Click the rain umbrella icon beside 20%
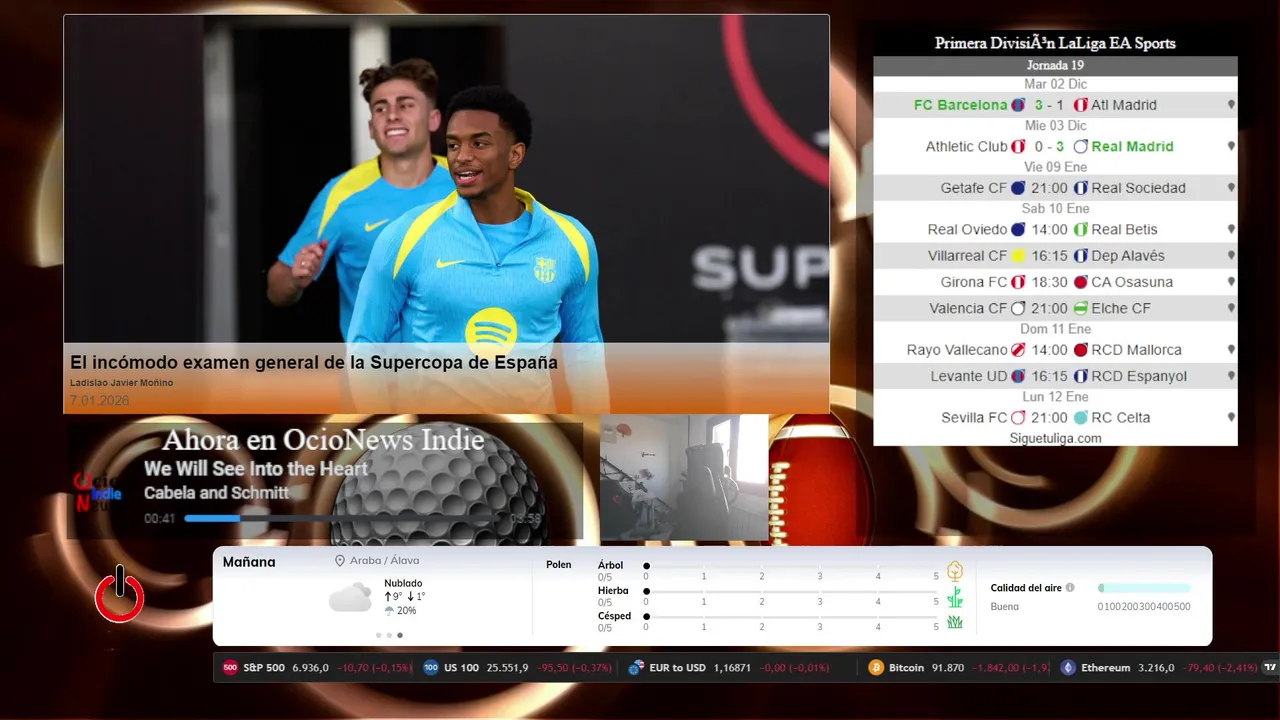 (389, 611)
